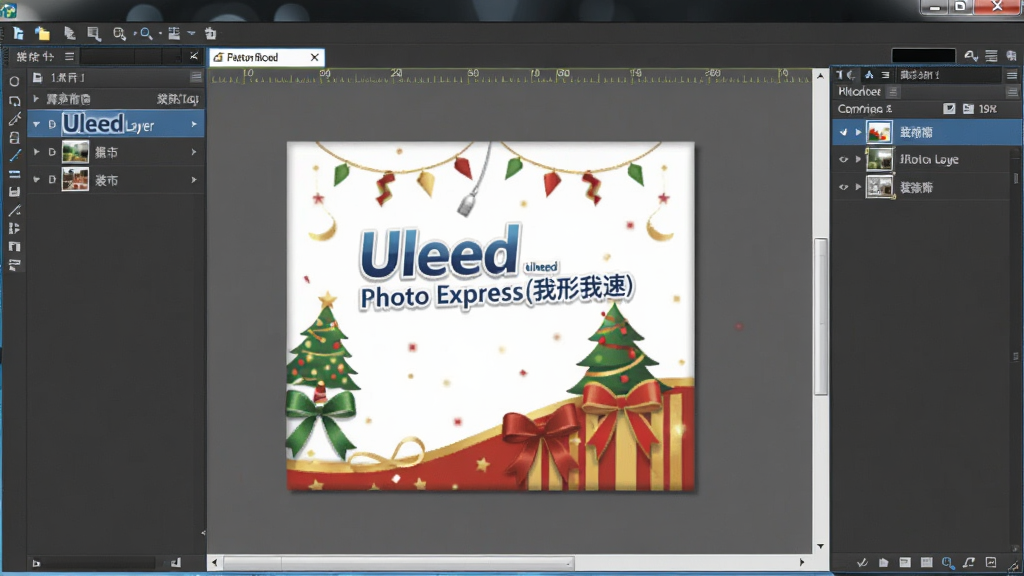Click the new file icon in top toolbar
The width and height of the screenshot is (1024, 576).
(18, 33)
